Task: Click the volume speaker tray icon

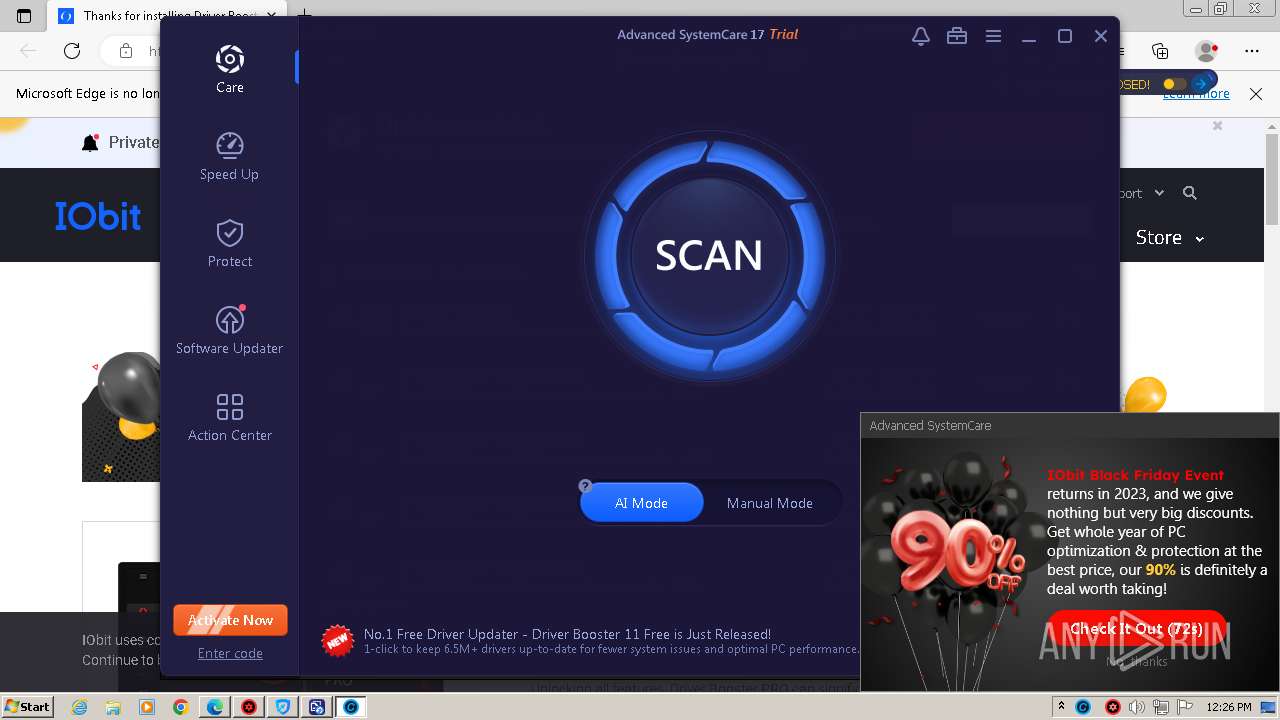Action: 1137,707
